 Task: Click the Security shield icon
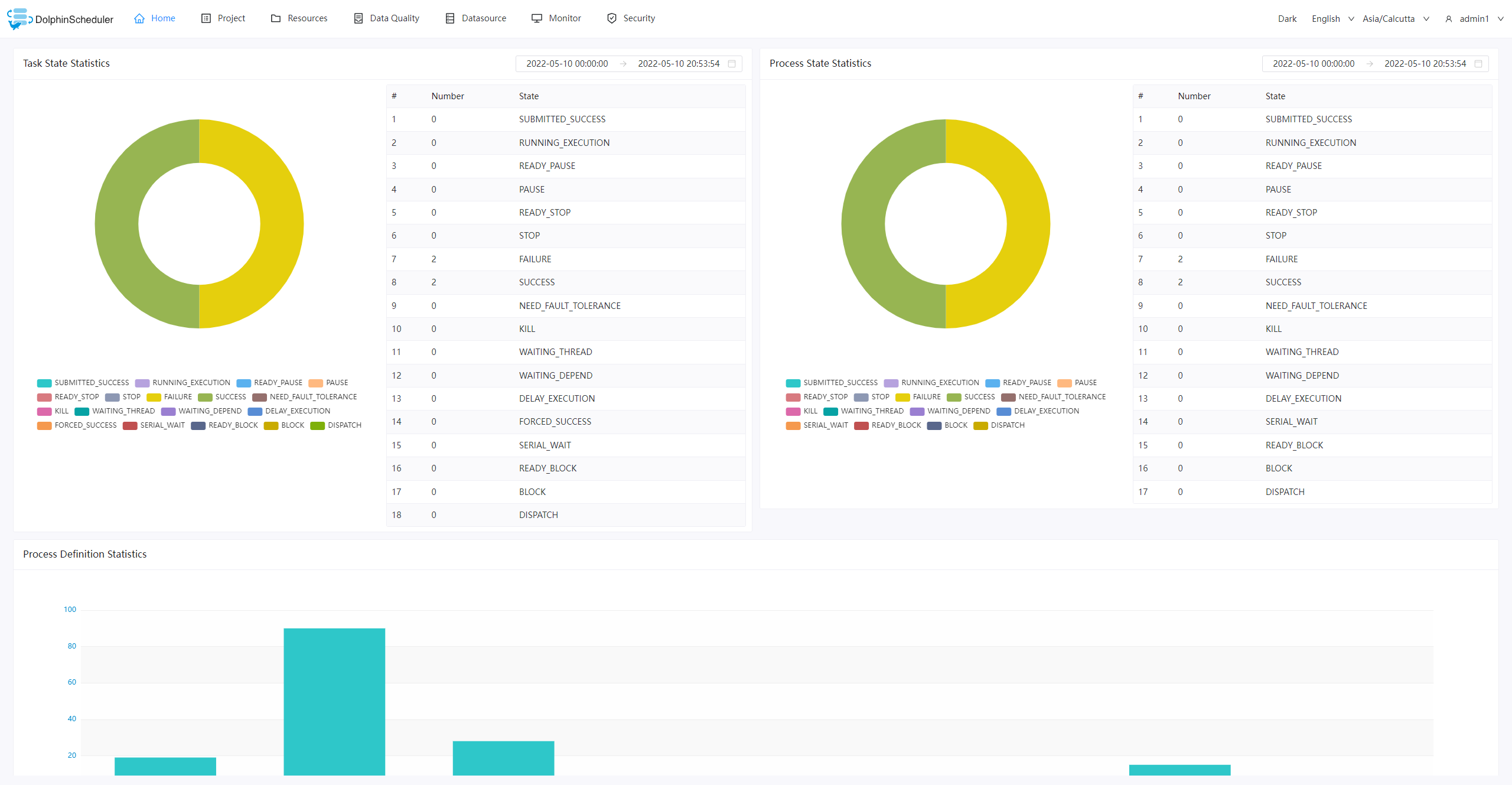coord(612,18)
